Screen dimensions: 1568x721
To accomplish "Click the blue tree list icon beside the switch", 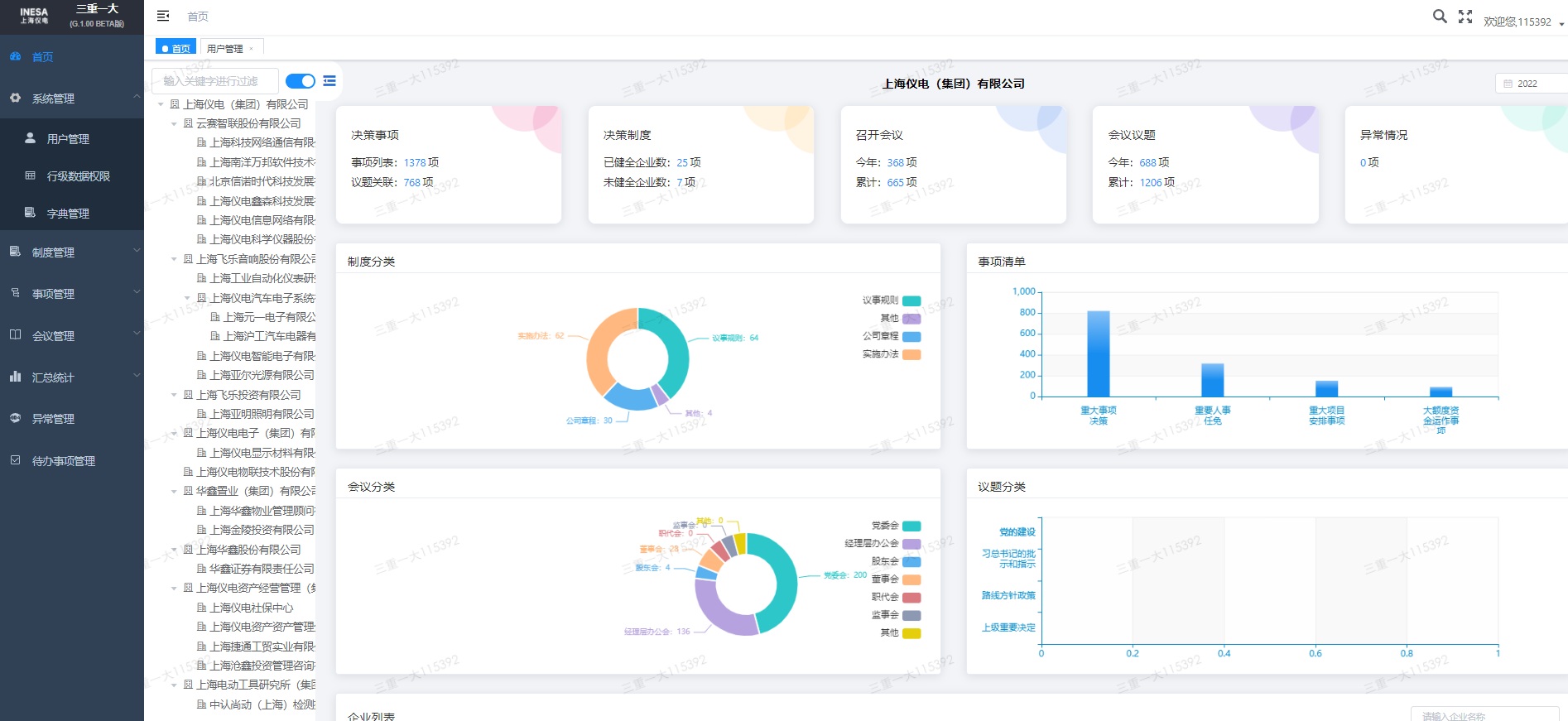I will pos(329,81).
